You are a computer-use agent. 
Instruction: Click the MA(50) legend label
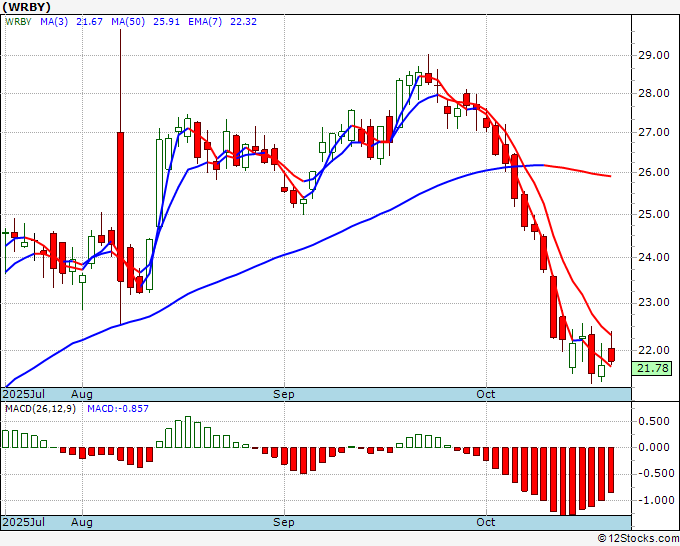tap(128, 22)
